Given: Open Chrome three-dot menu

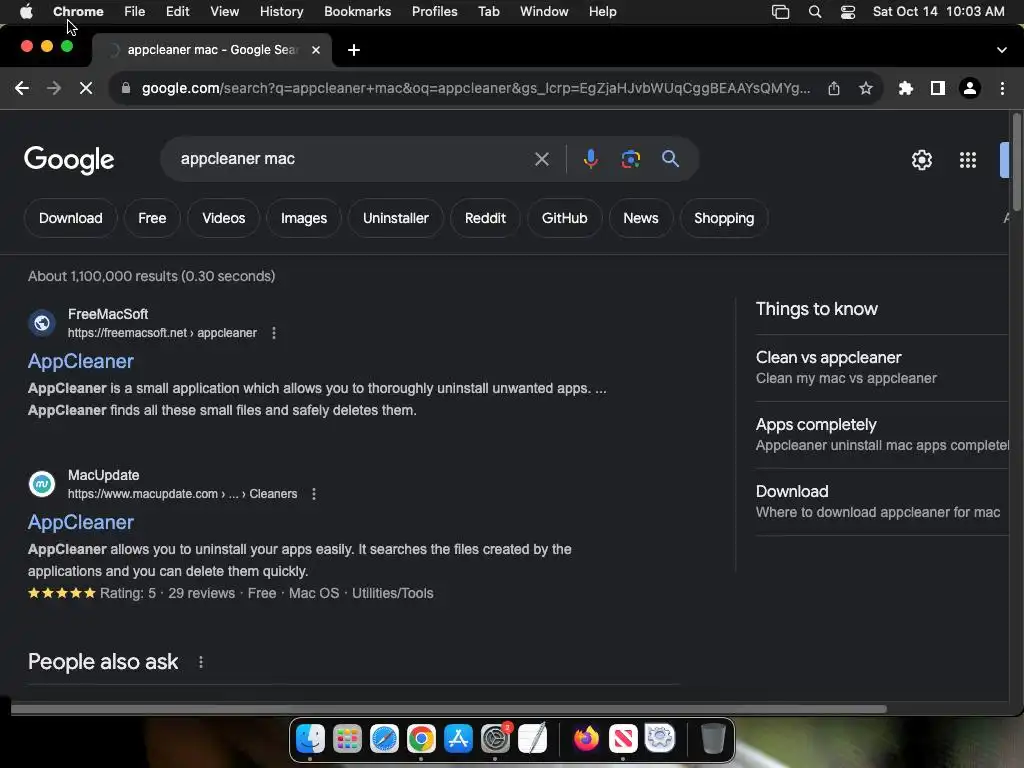Looking at the screenshot, I should 1002,88.
